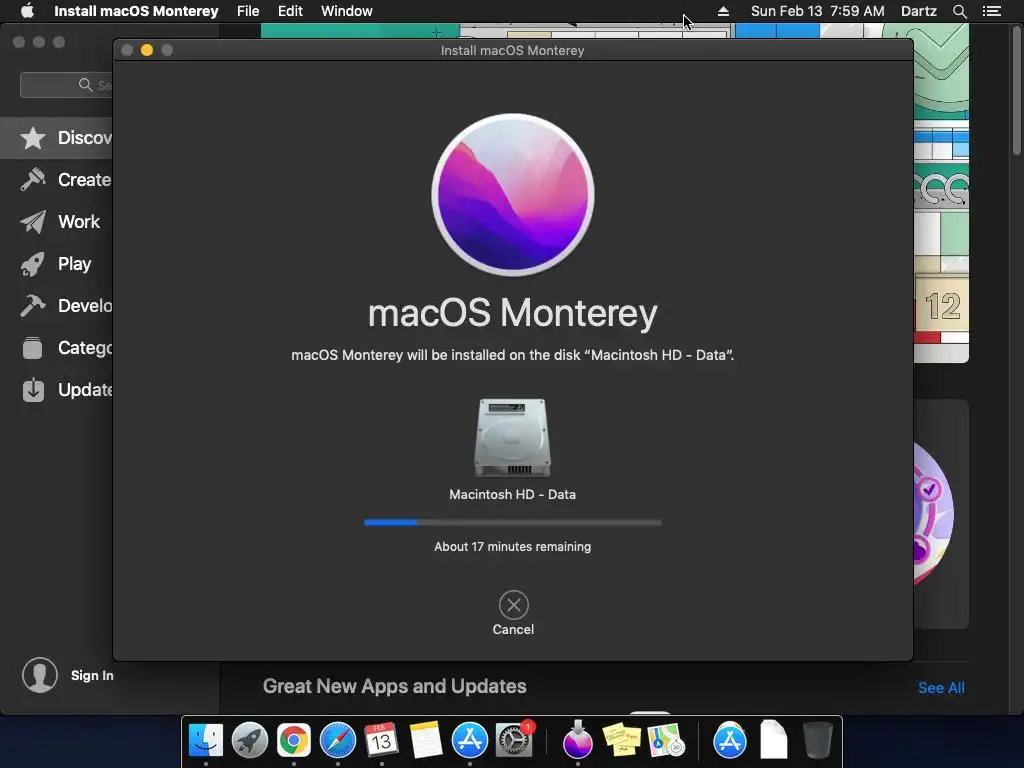Open the date and time in menu bar

(818, 11)
